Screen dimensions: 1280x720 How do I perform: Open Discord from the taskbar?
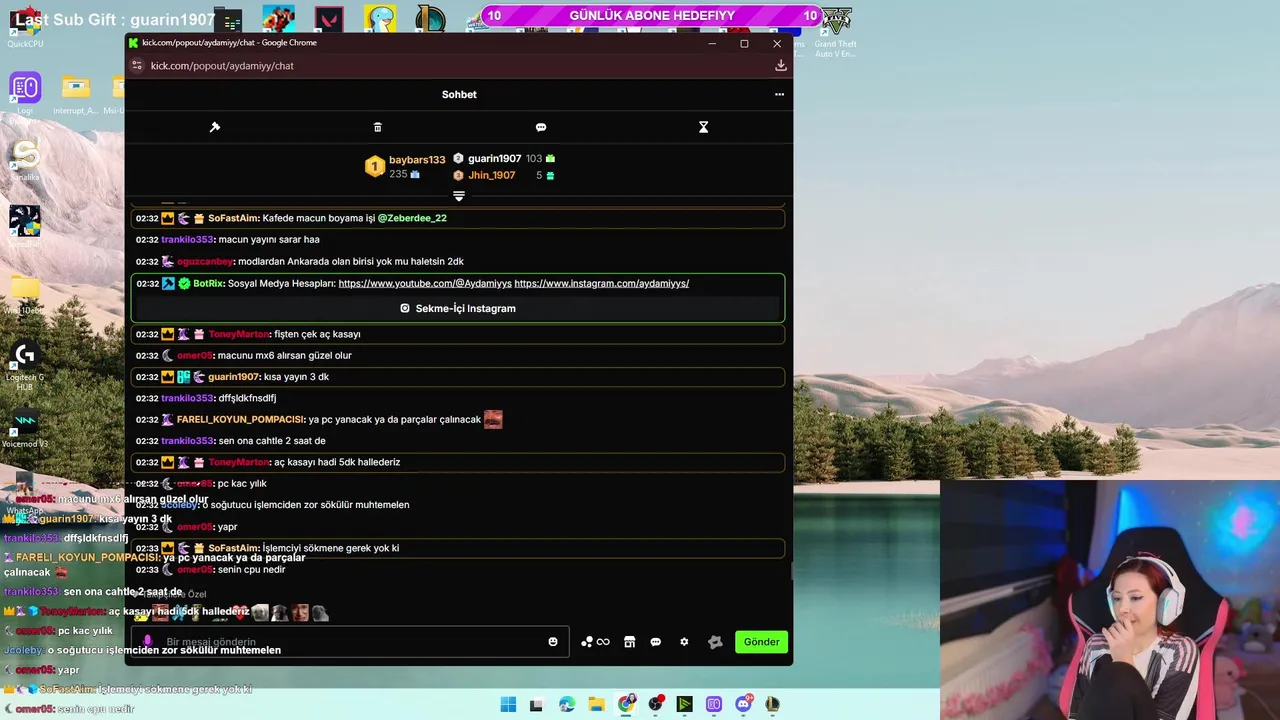tap(744, 704)
